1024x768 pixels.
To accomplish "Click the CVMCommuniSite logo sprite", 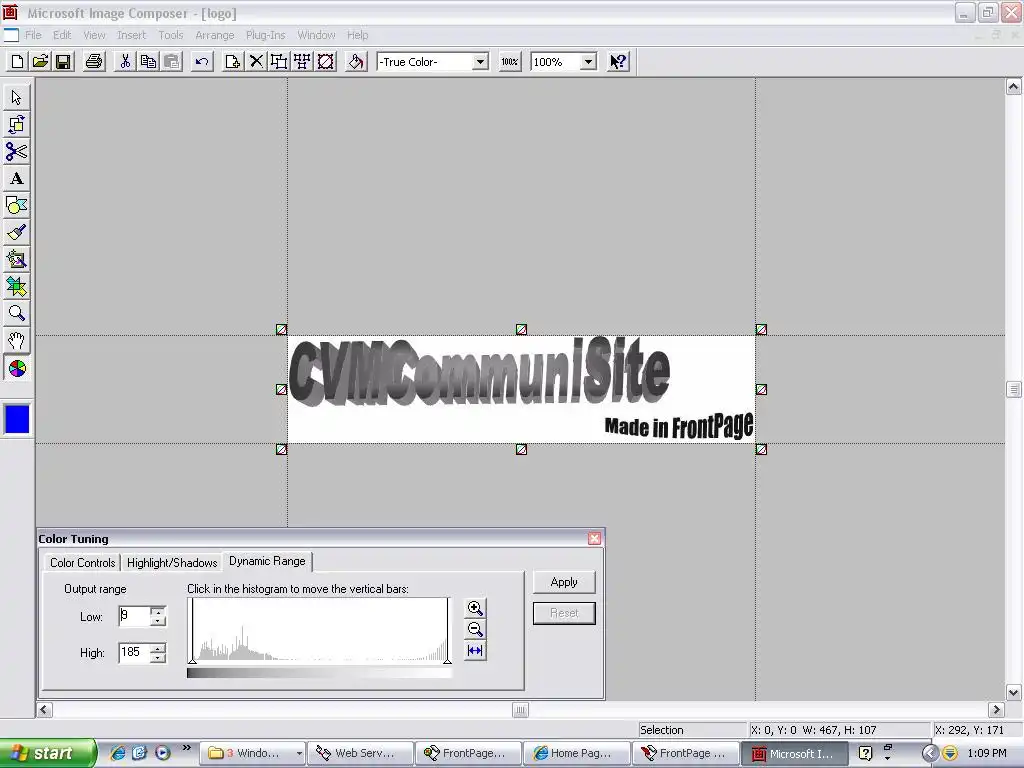I will pos(521,389).
